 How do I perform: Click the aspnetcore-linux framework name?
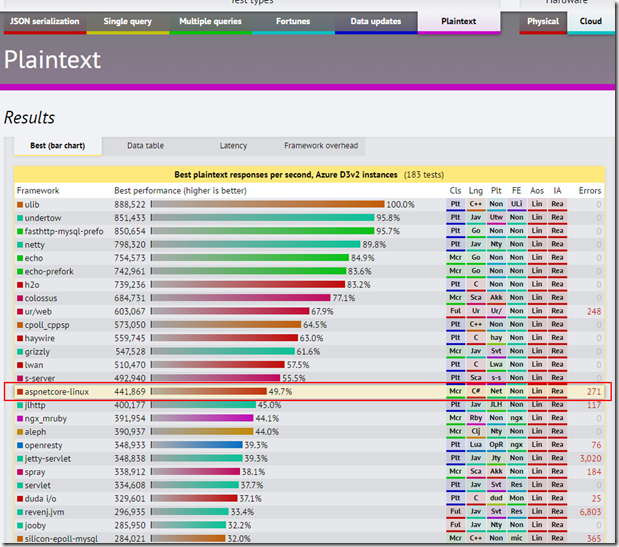[x=57, y=392]
